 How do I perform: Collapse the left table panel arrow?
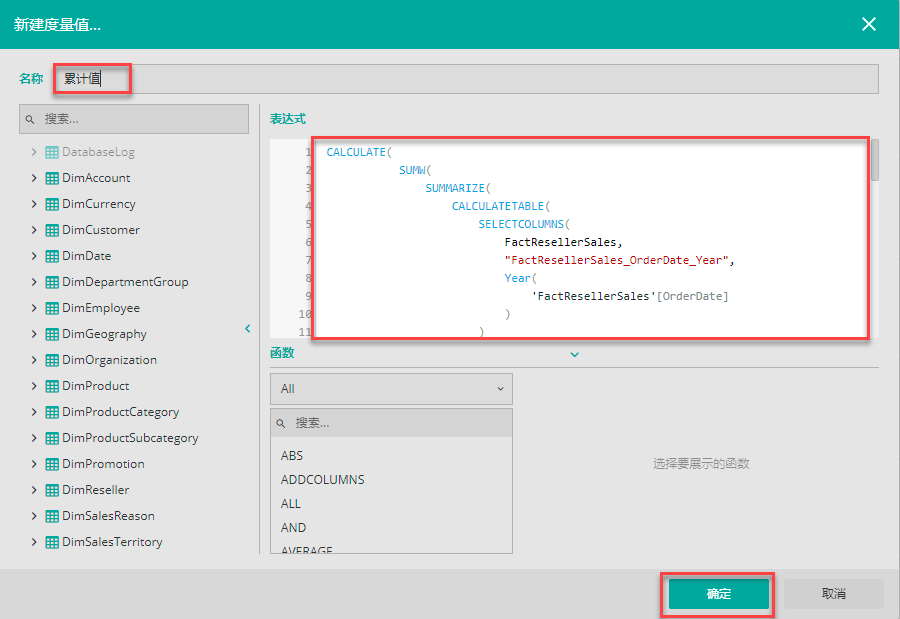247,328
